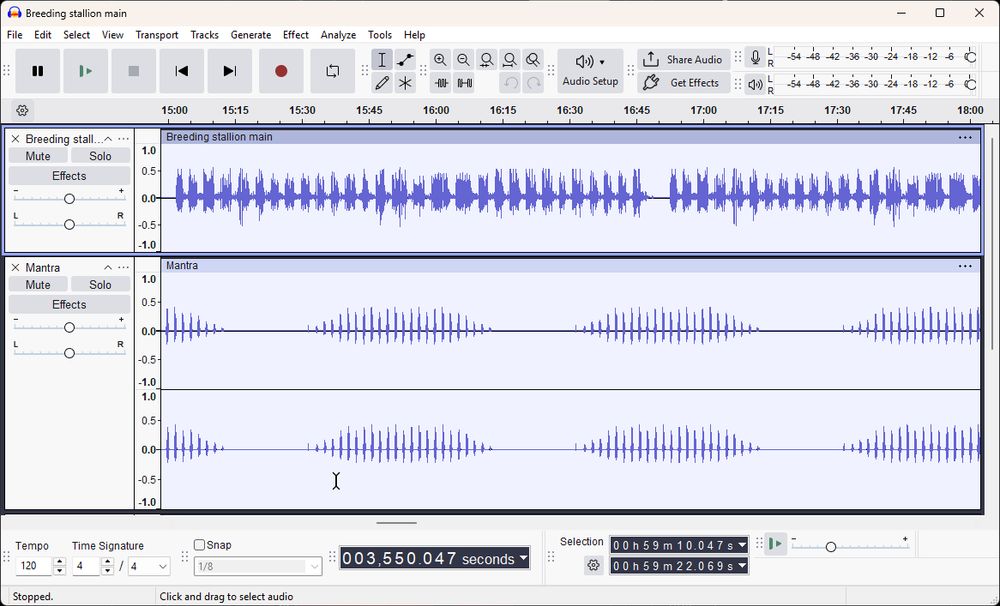Open the File menu
The width and height of the screenshot is (1000, 606).
pos(15,35)
